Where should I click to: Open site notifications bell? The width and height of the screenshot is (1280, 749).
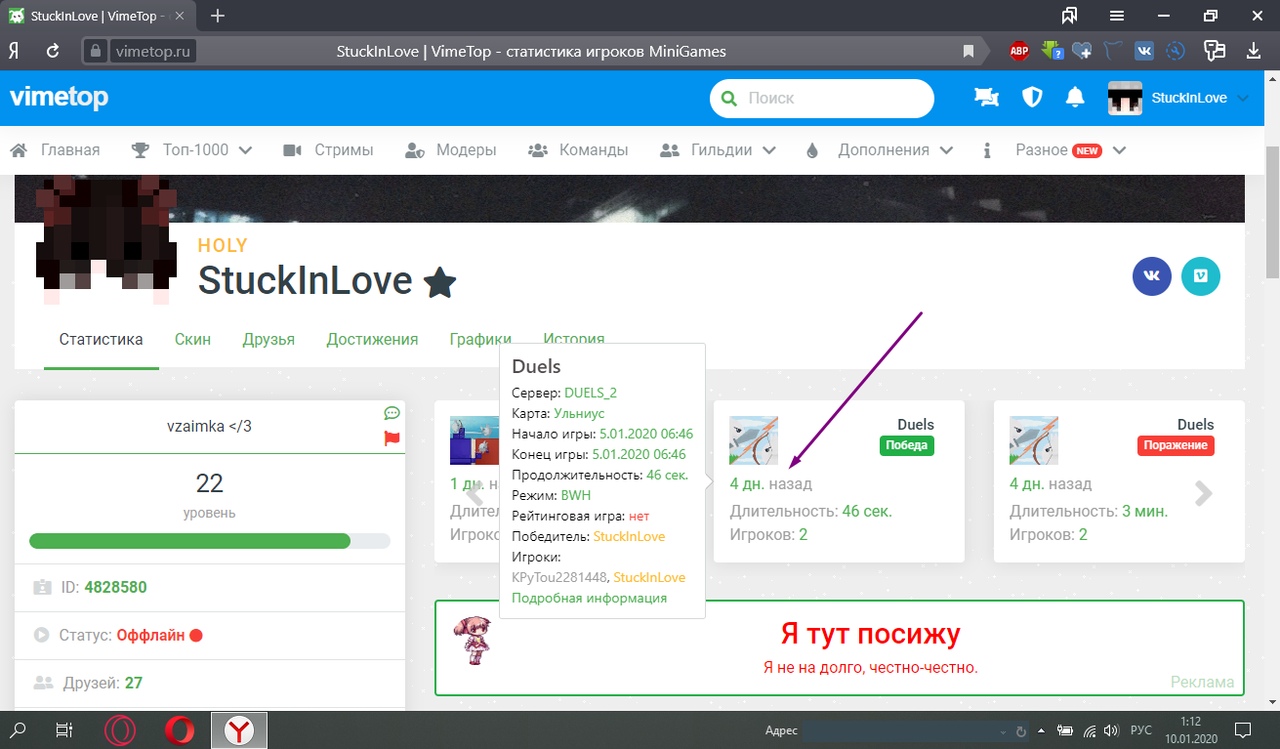pos(1075,97)
